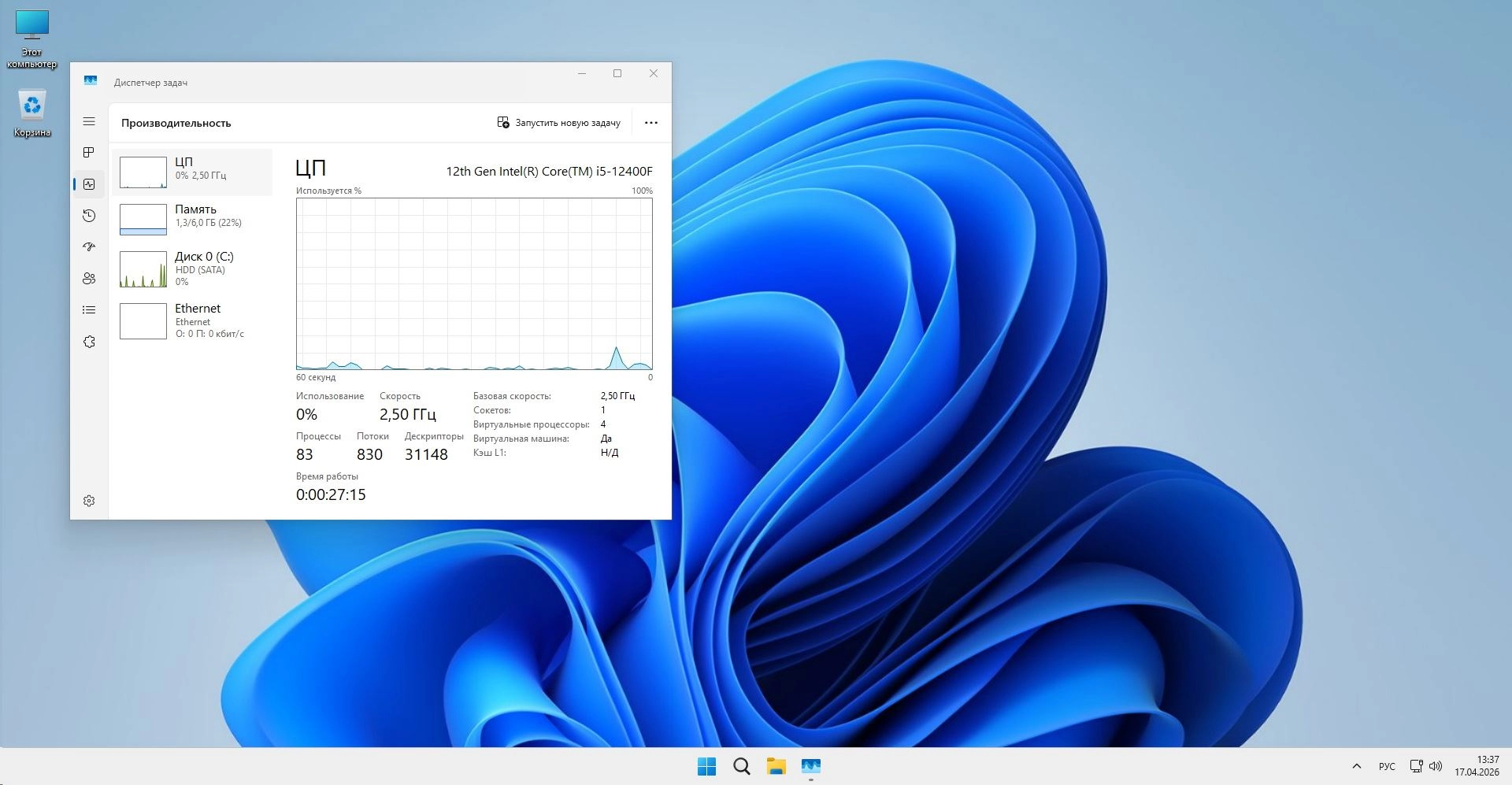1512x785 pixels.
Task: Click the 'HDD (SATA)' disk type text
Action: (x=200, y=270)
